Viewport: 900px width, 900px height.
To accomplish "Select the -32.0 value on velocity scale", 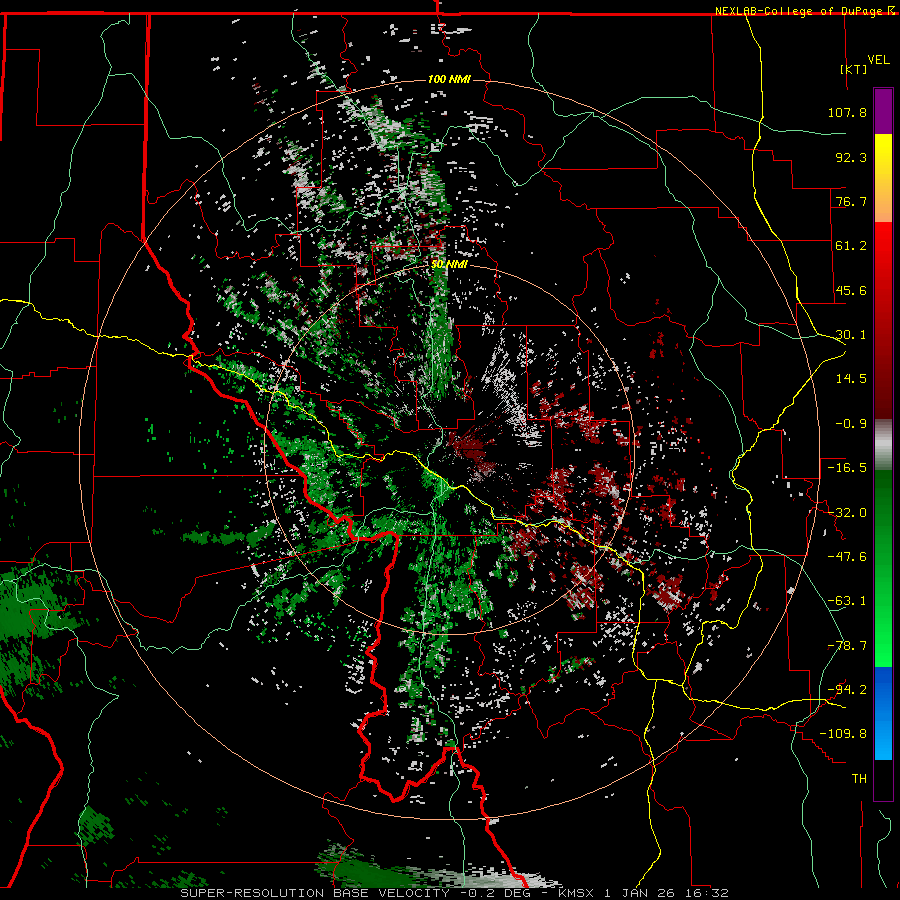I will tap(847, 513).
